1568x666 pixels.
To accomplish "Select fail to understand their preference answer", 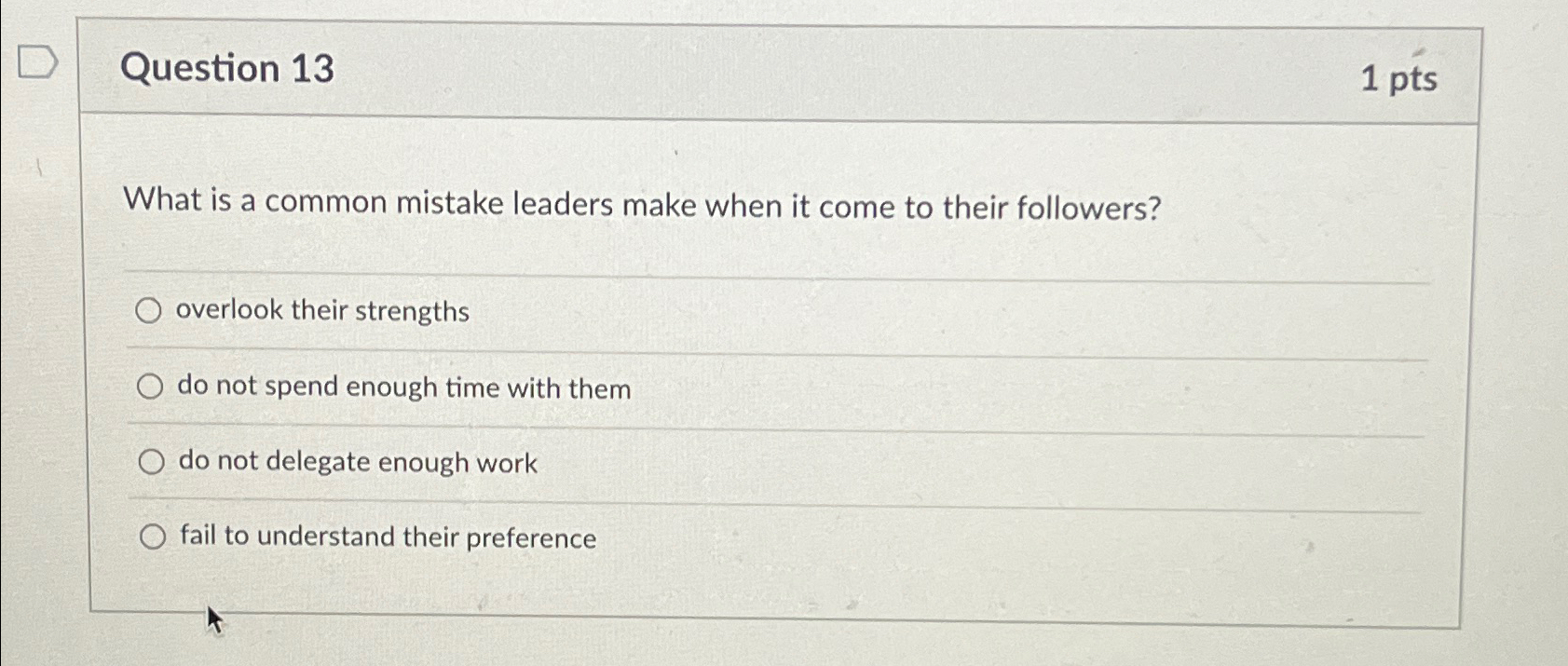I will tap(151, 535).
